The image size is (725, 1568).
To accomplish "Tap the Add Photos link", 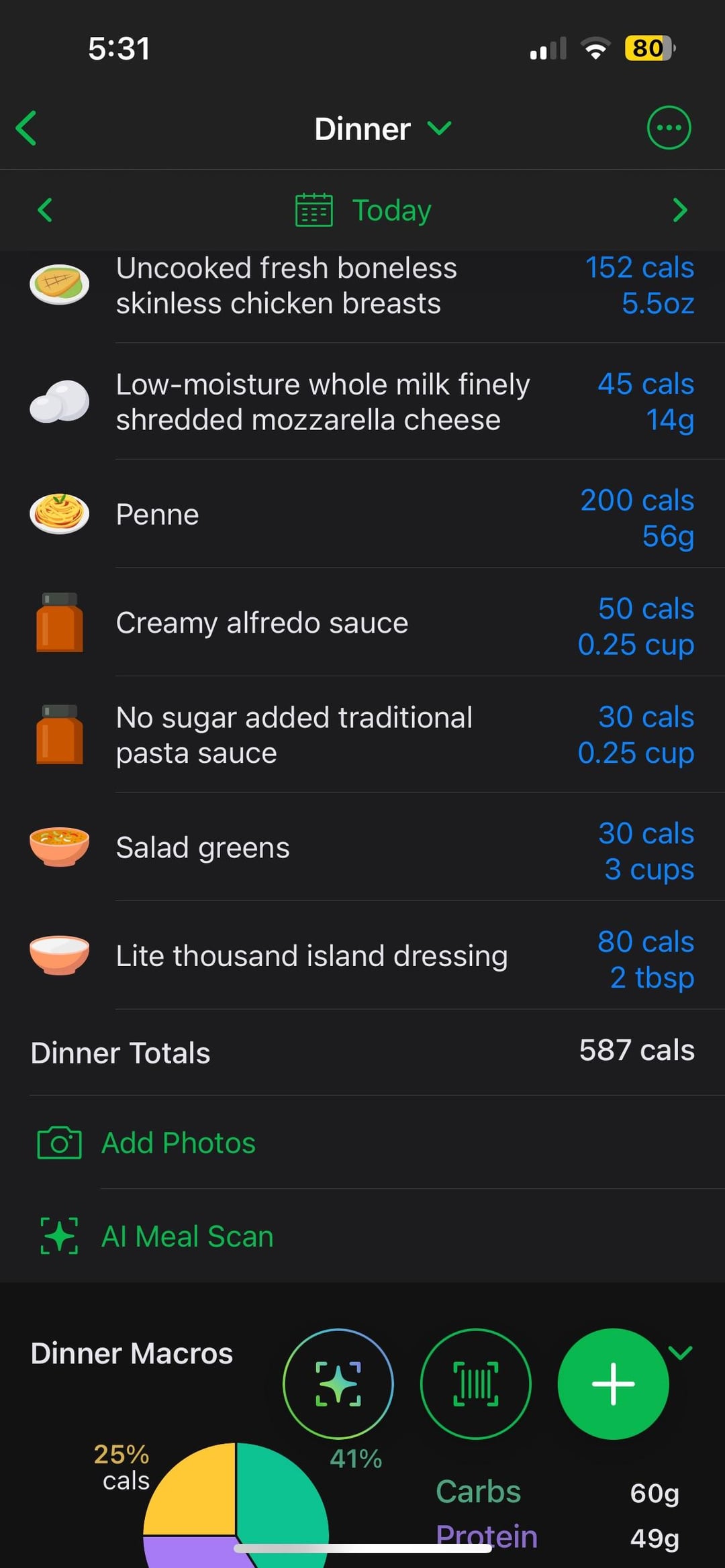I will [x=179, y=1143].
